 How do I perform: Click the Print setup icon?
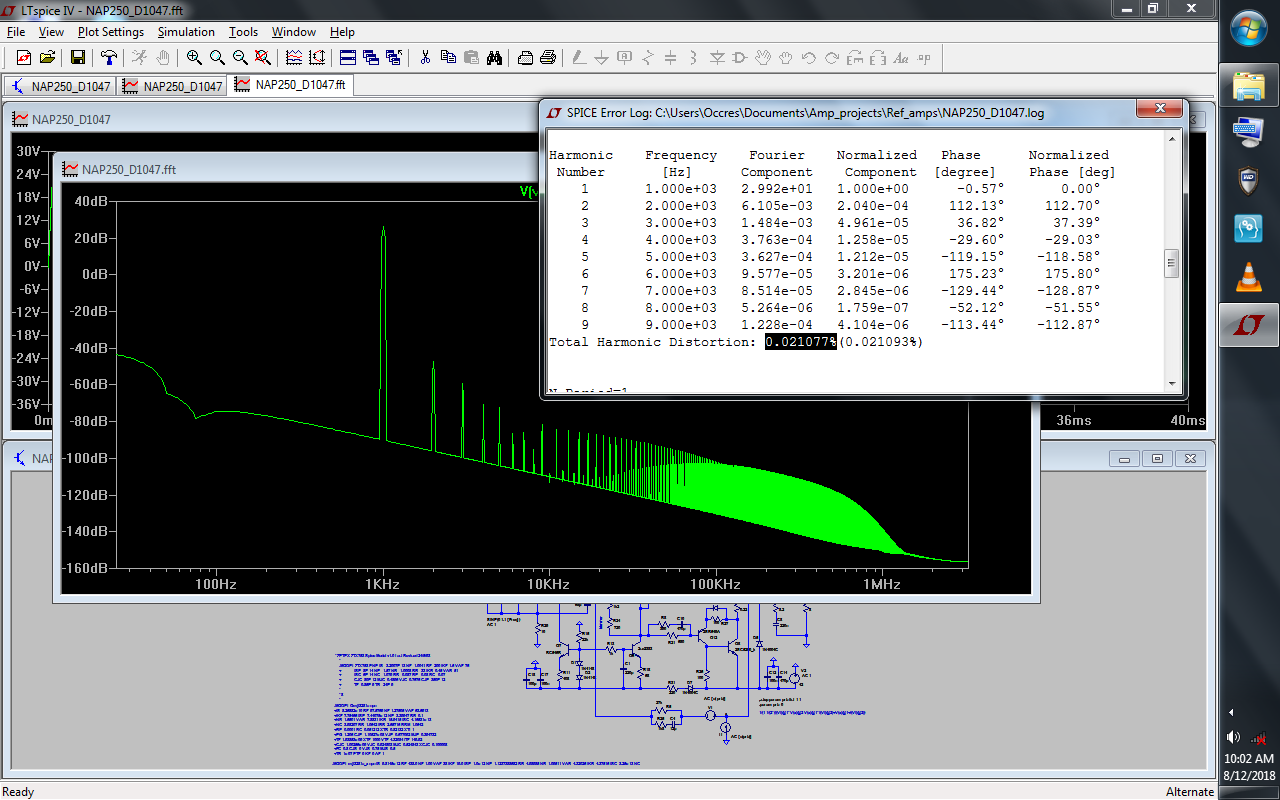click(525, 57)
